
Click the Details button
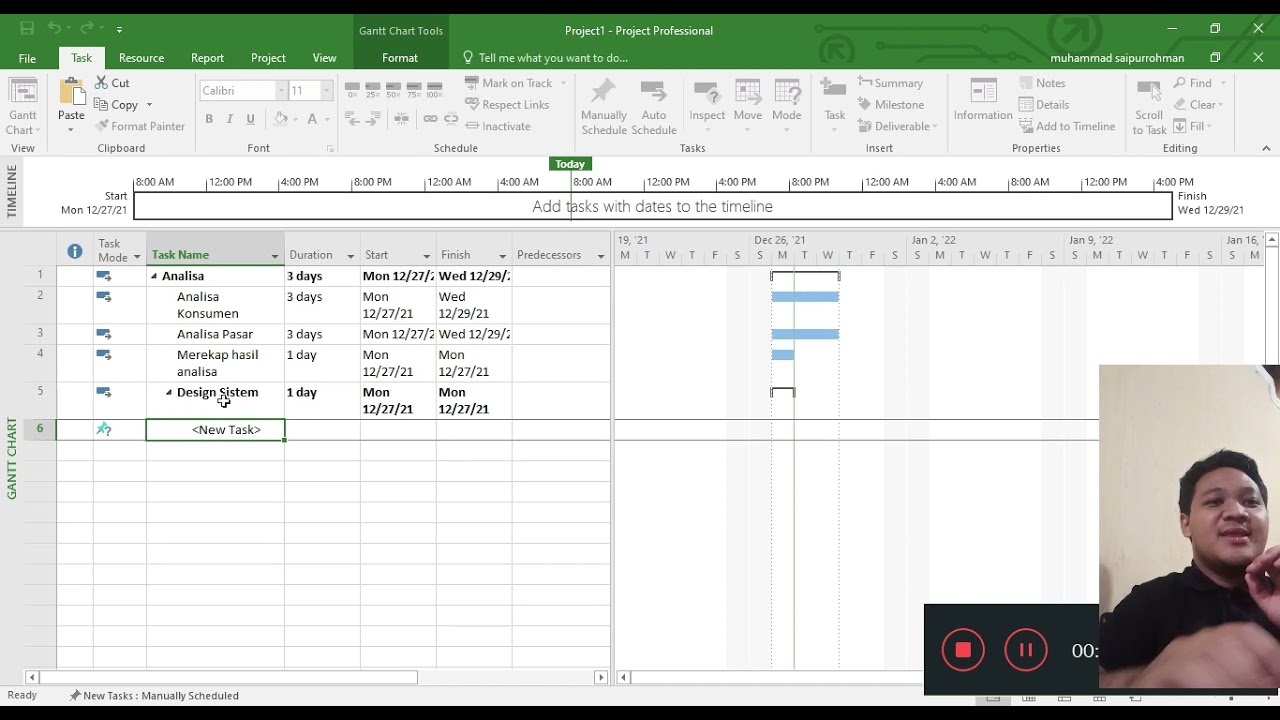[x=1044, y=104]
